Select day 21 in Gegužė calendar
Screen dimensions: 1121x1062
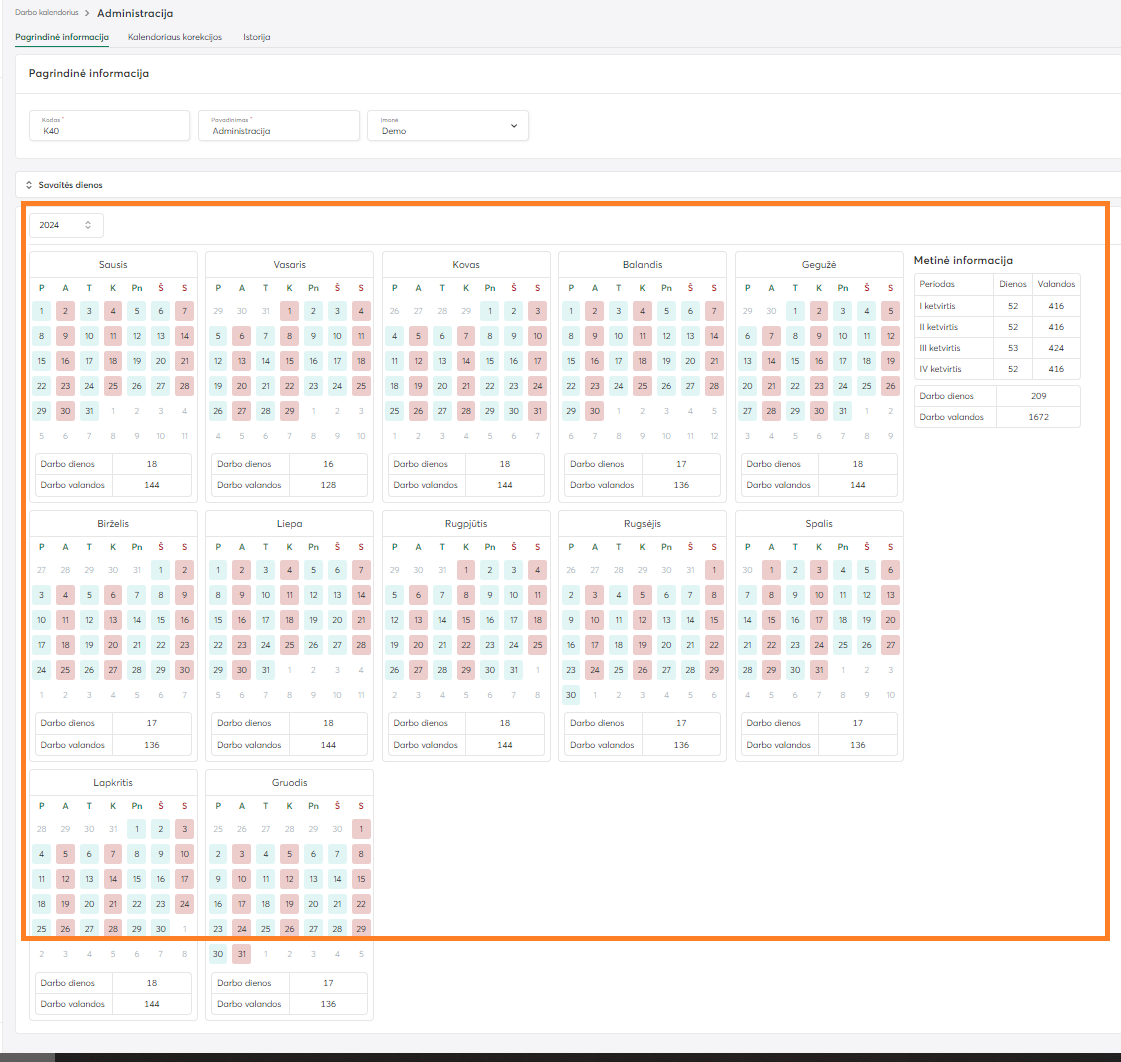771,386
